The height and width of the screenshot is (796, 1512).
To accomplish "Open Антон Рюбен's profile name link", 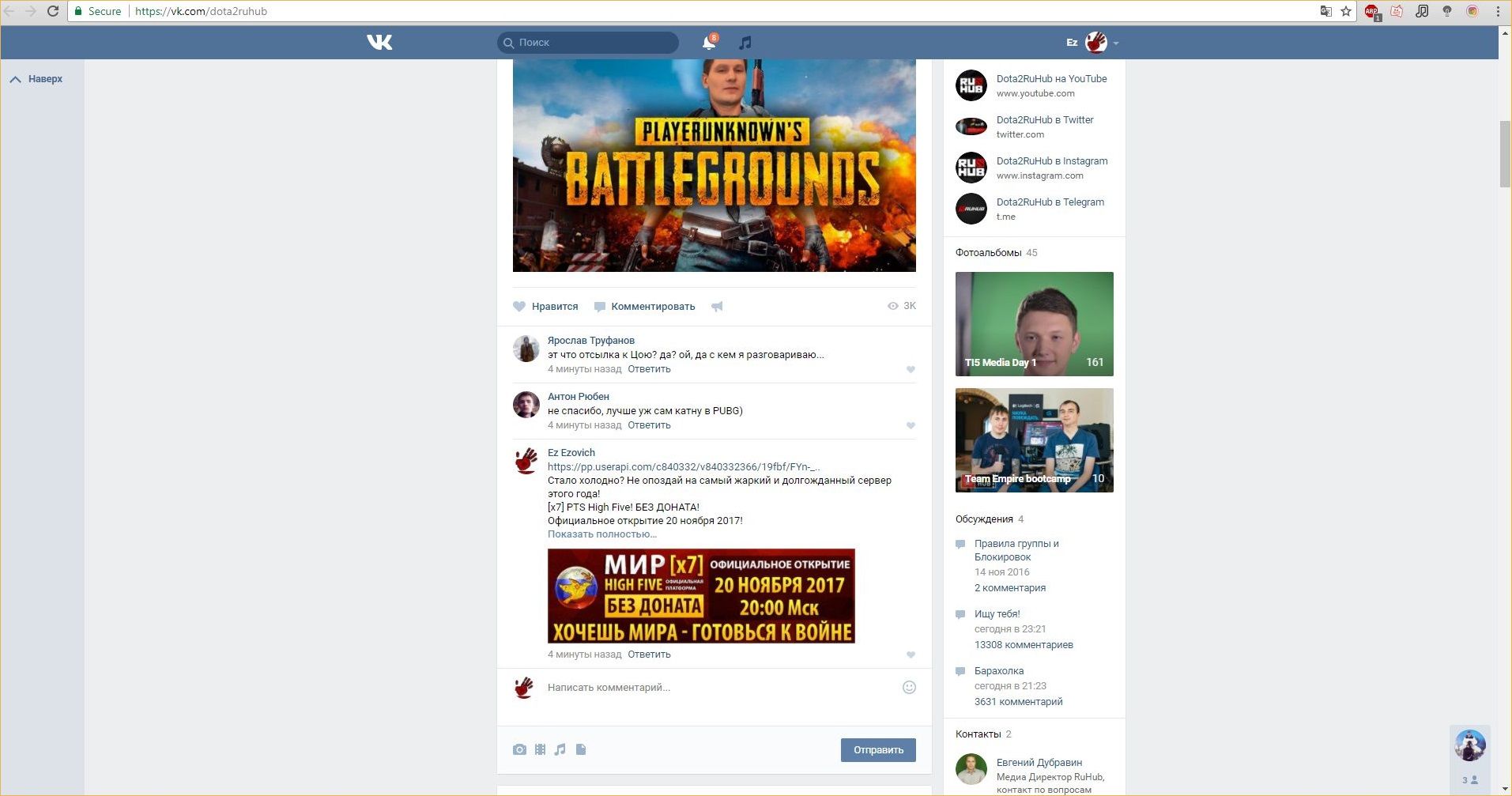I will click(579, 397).
